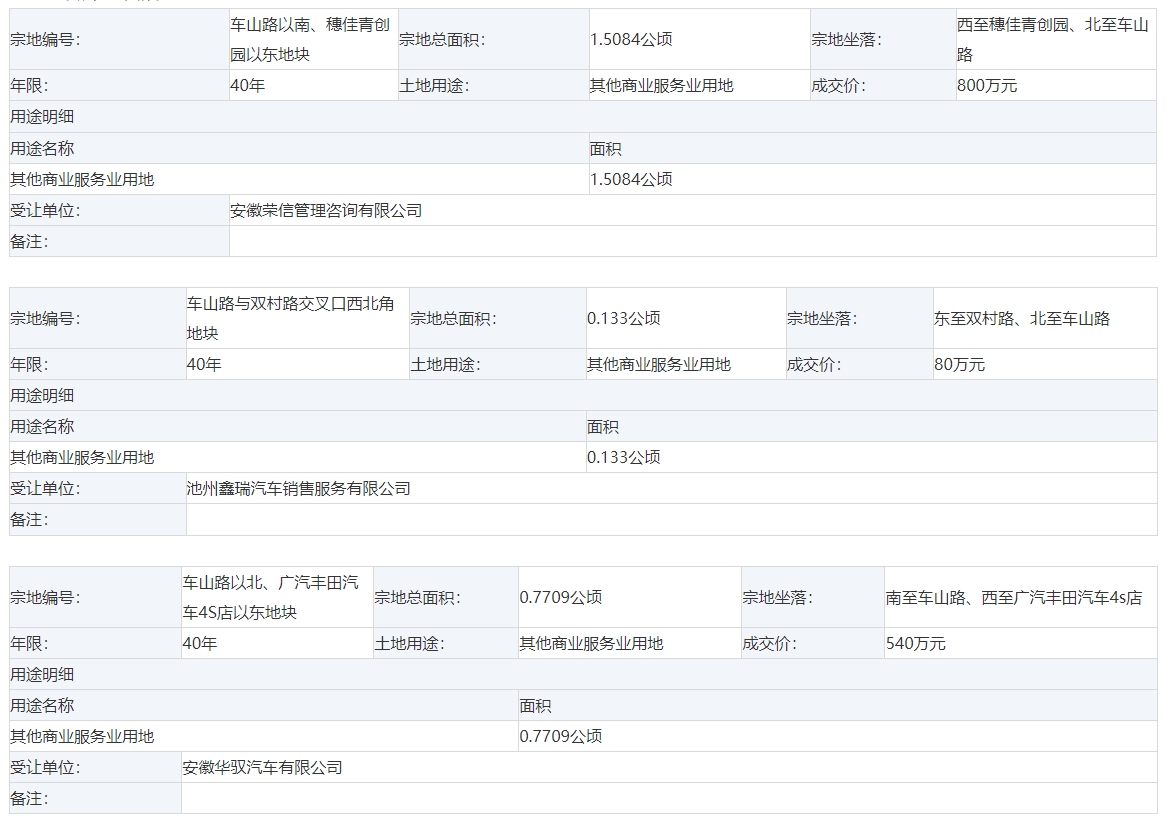Click the 800万元 transaction price
Screen dimensions: 1167x819
coord(987,86)
